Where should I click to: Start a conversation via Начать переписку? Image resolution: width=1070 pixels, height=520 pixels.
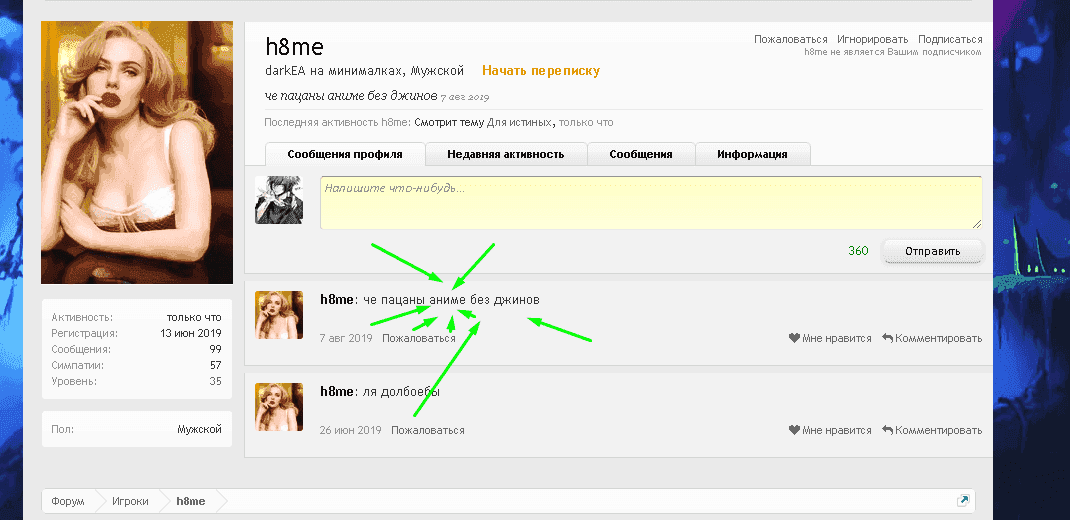(x=541, y=71)
